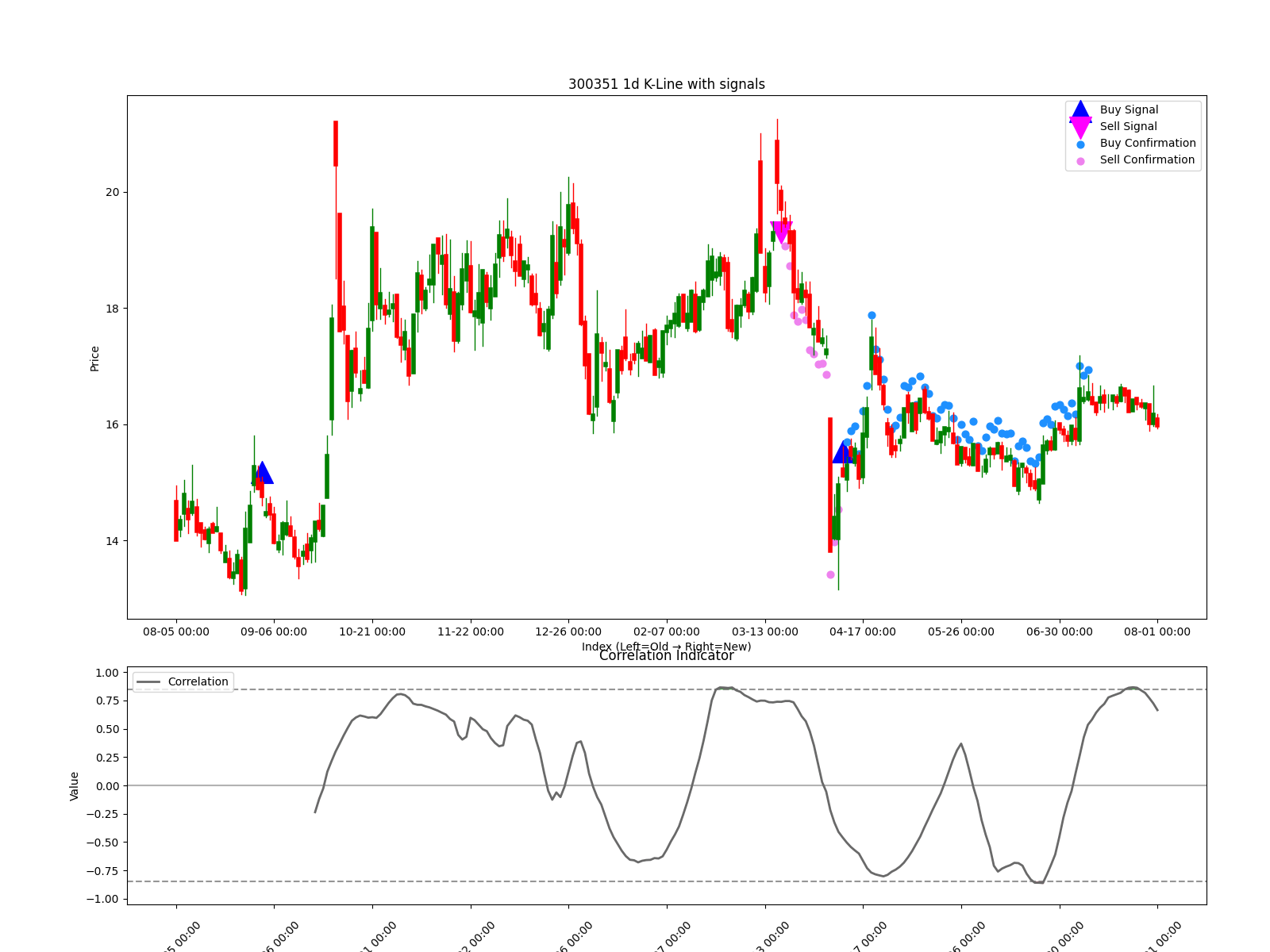
Task: Click the correlation axis value 0.25
Action: click(x=106, y=758)
